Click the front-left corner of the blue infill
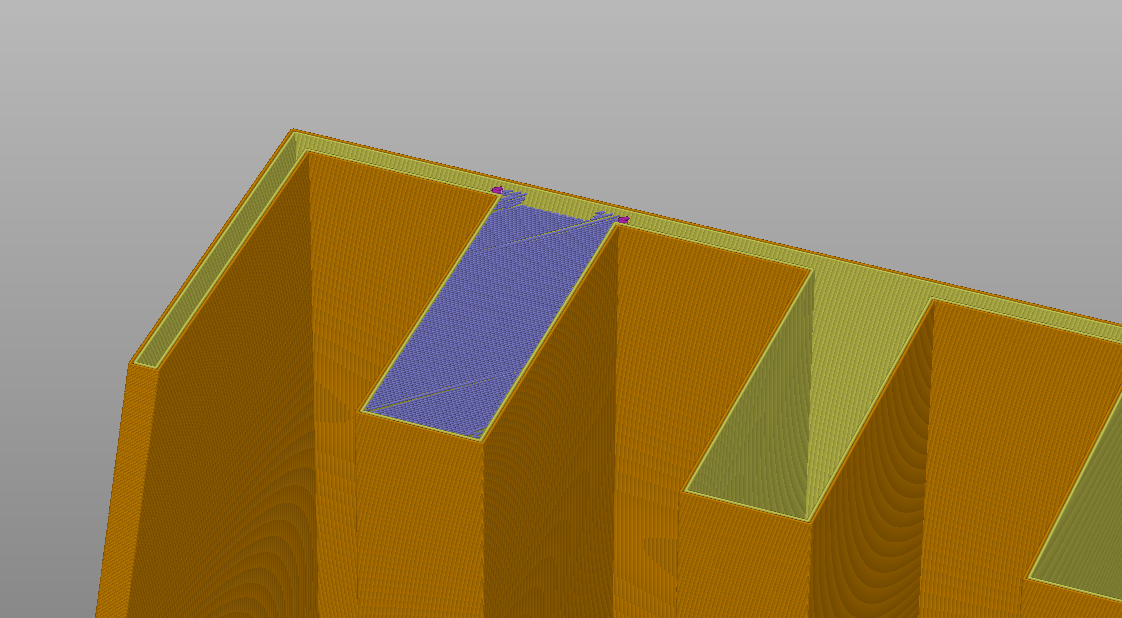Viewport: 1122px width, 618px height. tap(366, 409)
